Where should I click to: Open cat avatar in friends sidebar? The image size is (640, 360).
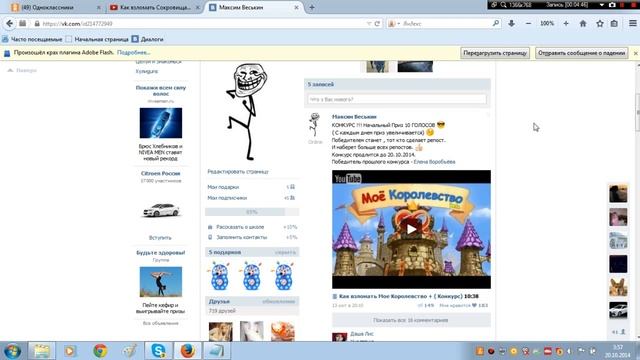click(x=618, y=287)
